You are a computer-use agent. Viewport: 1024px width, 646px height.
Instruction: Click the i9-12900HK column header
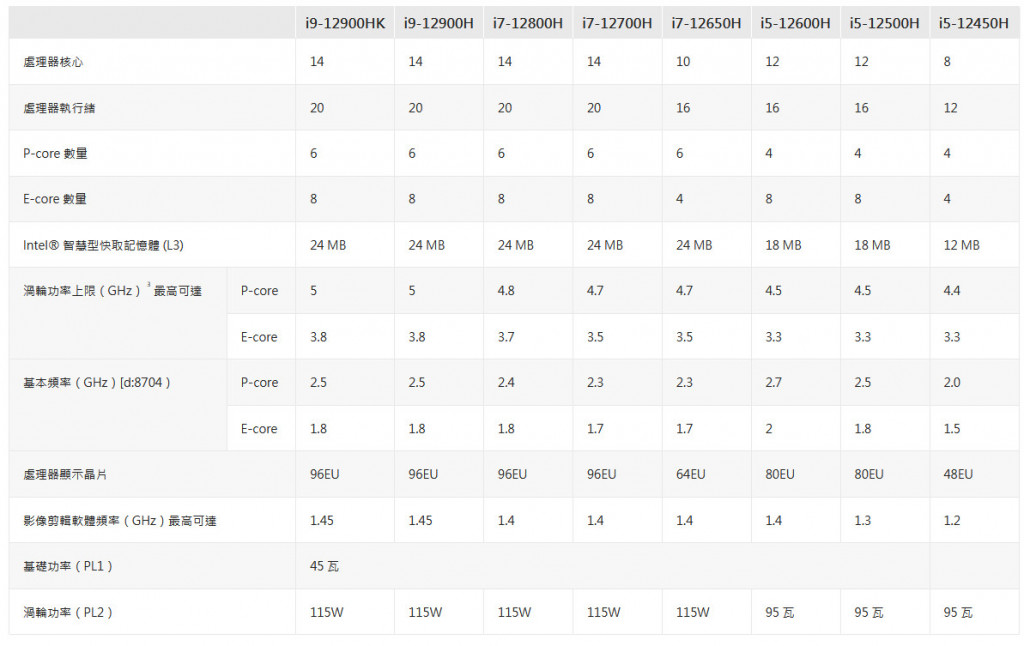pos(345,24)
